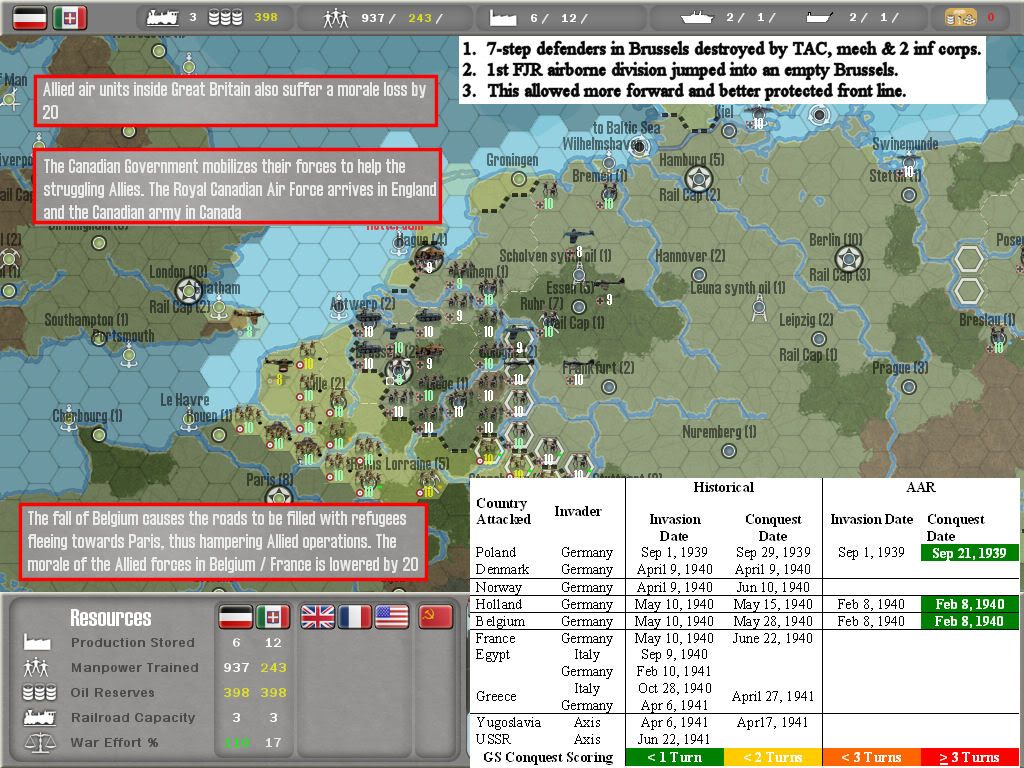This screenshot has width=1024, height=768.
Task: Click the Cherbourg port anchor
Action: tap(69, 420)
